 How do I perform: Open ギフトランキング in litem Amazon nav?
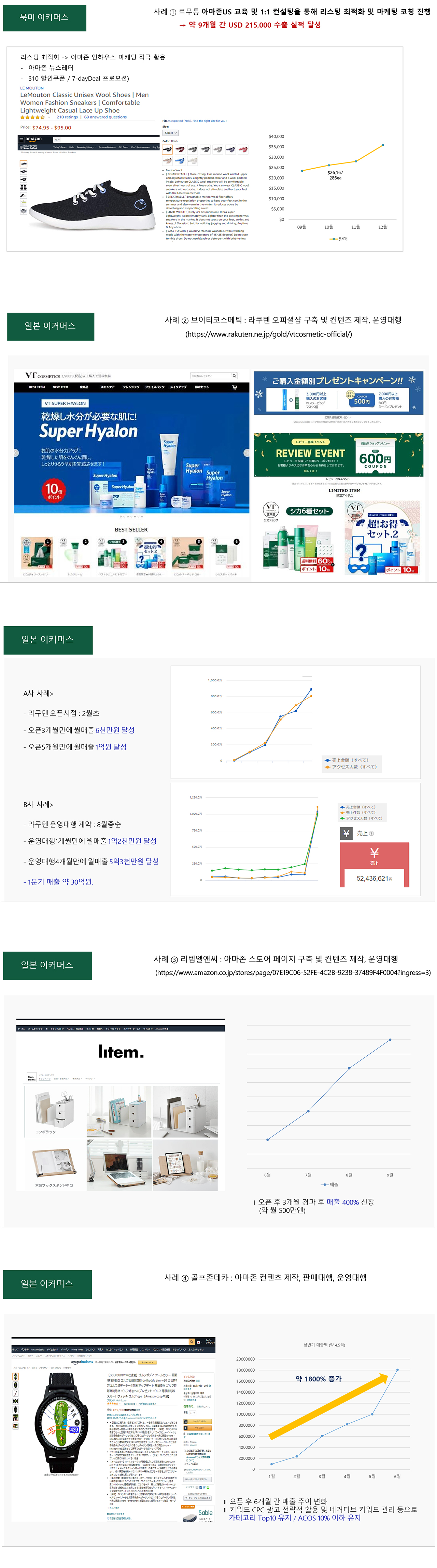pos(113,1029)
